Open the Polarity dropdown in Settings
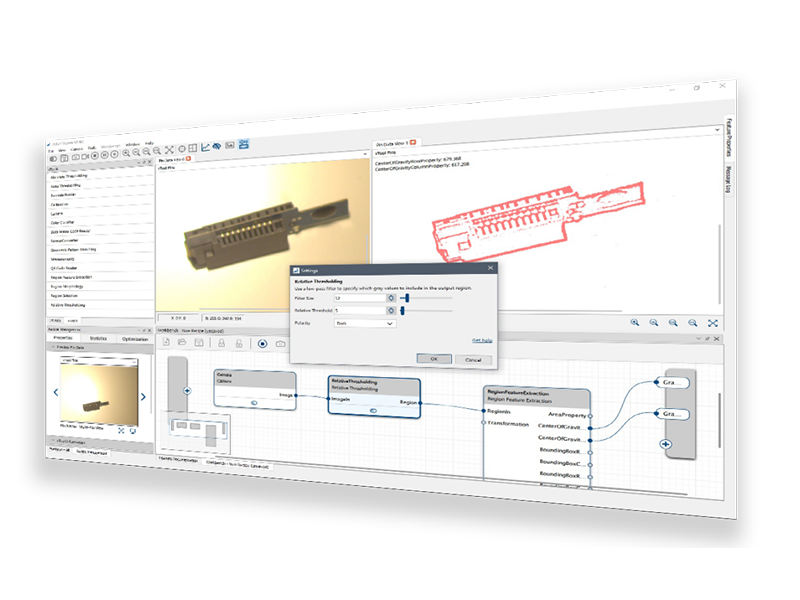 [365, 324]
